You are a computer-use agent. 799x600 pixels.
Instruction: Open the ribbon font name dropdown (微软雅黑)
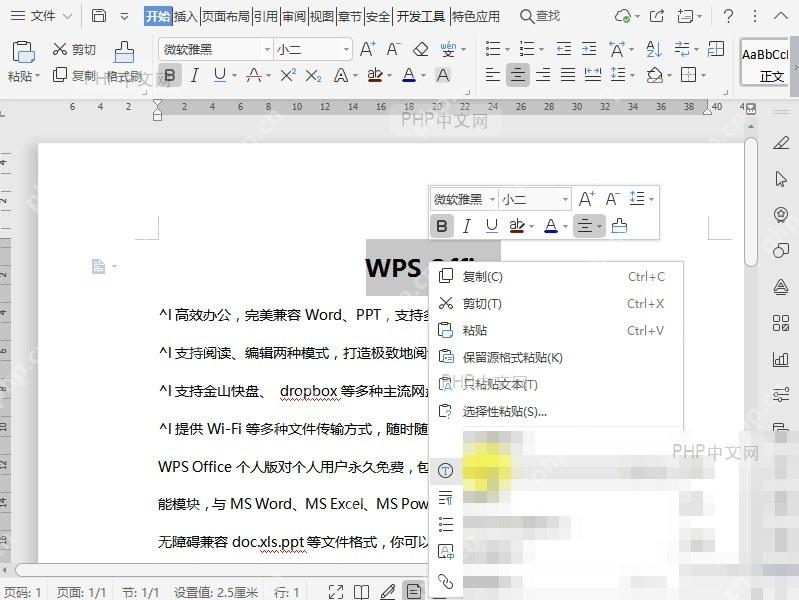coord(267,49)
